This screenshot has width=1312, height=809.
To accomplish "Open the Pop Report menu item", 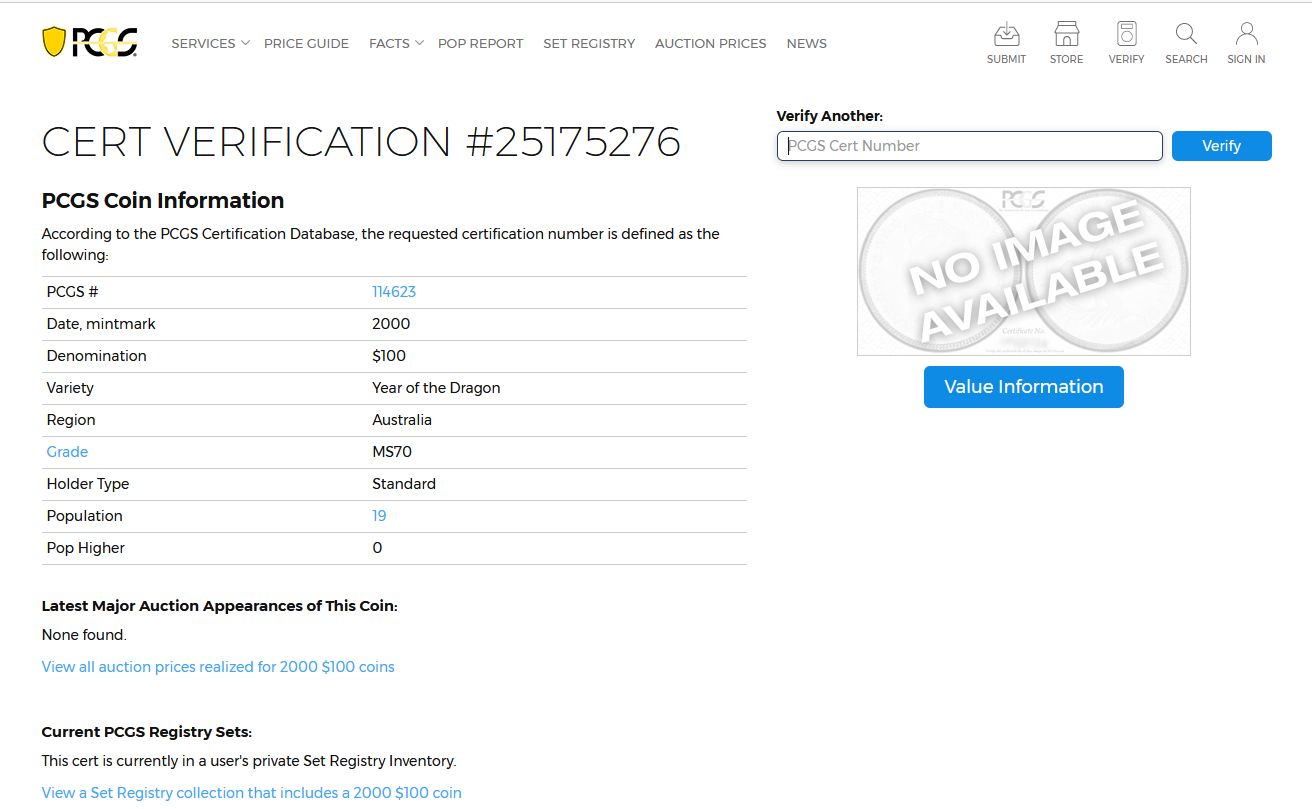I will [480, 43].
